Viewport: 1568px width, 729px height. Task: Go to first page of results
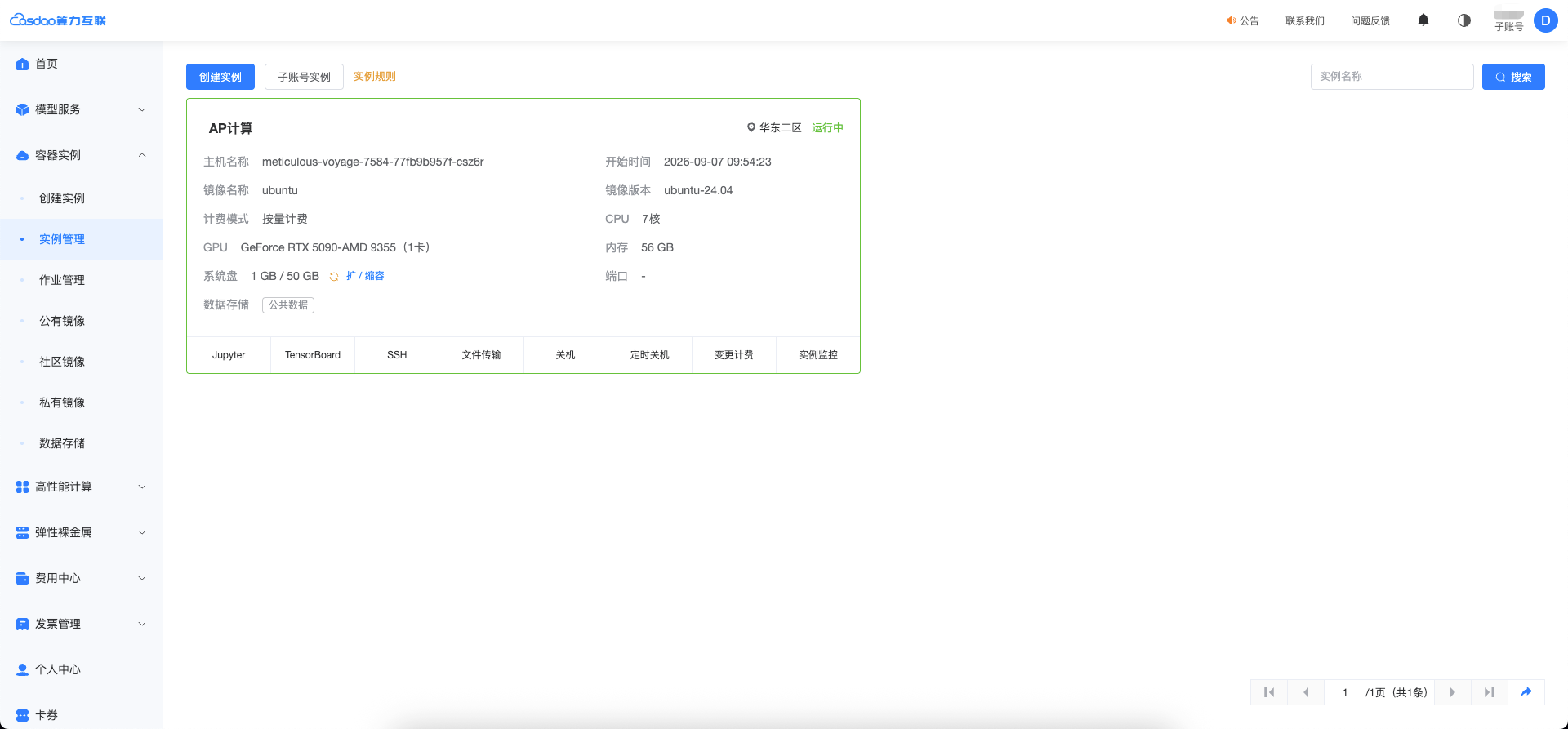pyautogui.click(x=1269, y=692)
